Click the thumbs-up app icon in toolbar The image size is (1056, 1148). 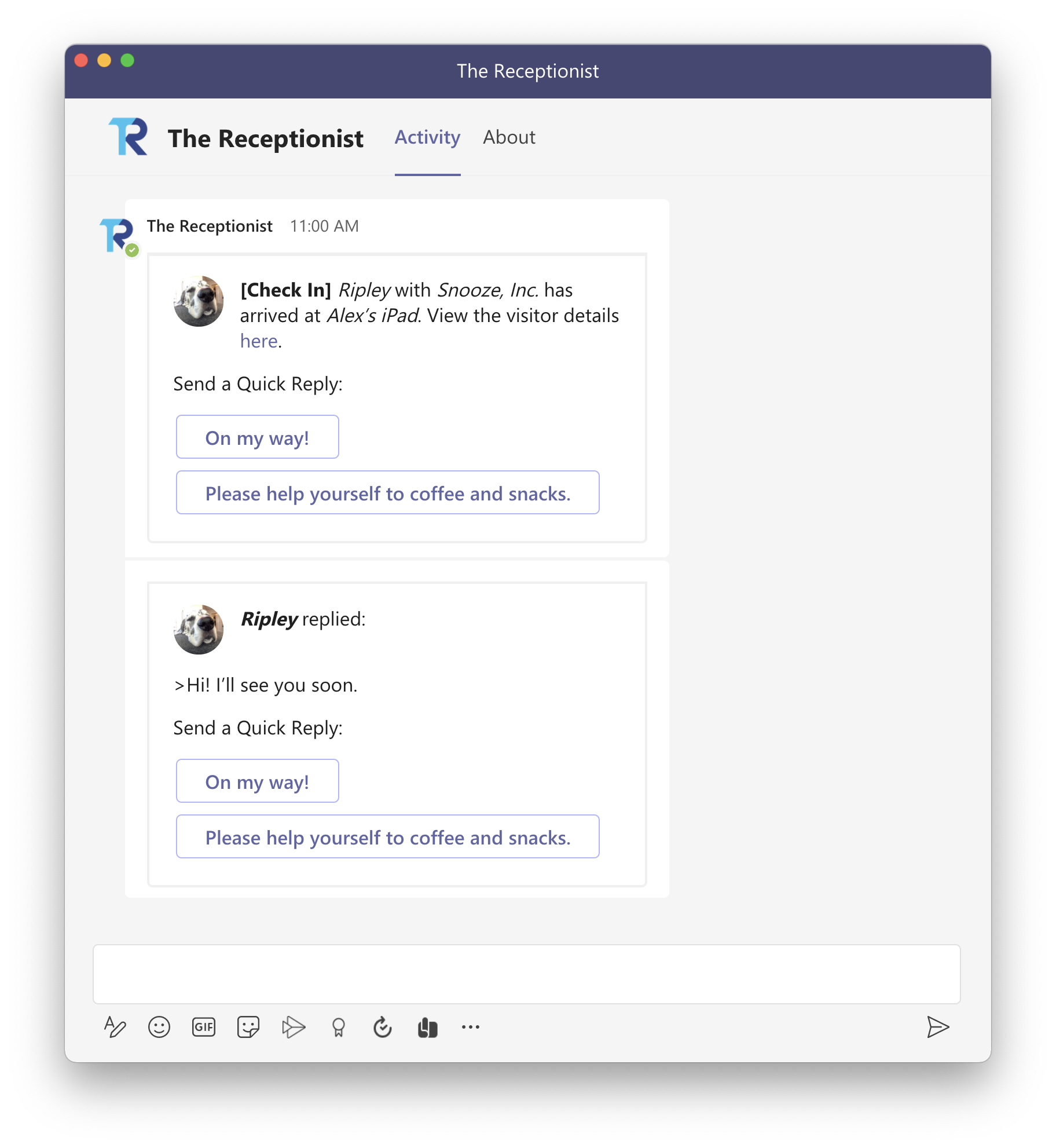pos(428,1028)
